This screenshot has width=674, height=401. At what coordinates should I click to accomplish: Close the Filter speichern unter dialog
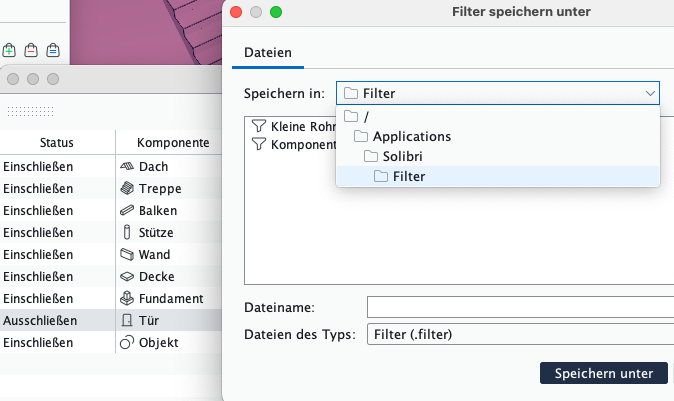pyautogui.click(x=236, y=12)
